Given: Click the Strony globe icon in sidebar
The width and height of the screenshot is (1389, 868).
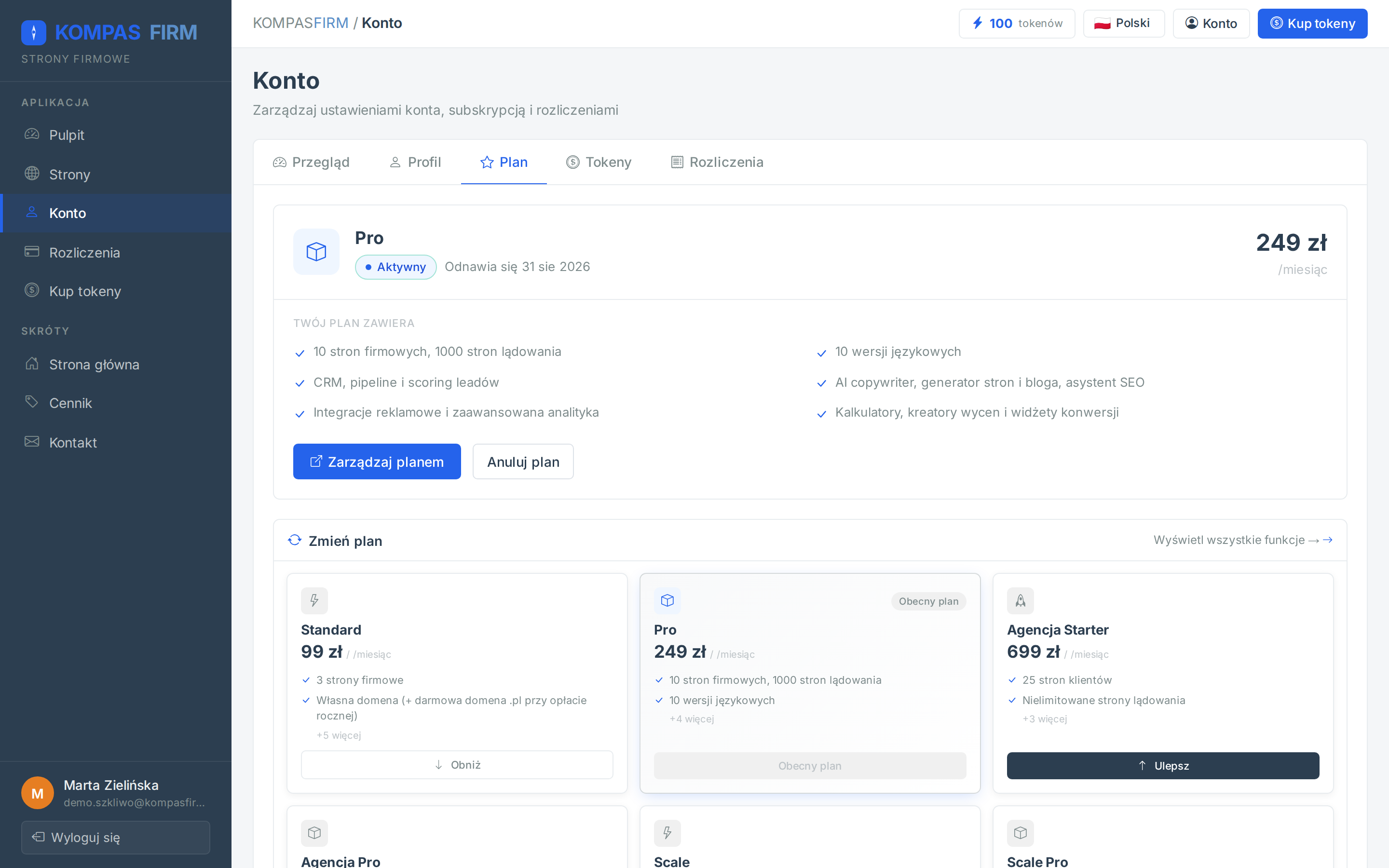Looking at the screenshot, I should coord(32,174).
